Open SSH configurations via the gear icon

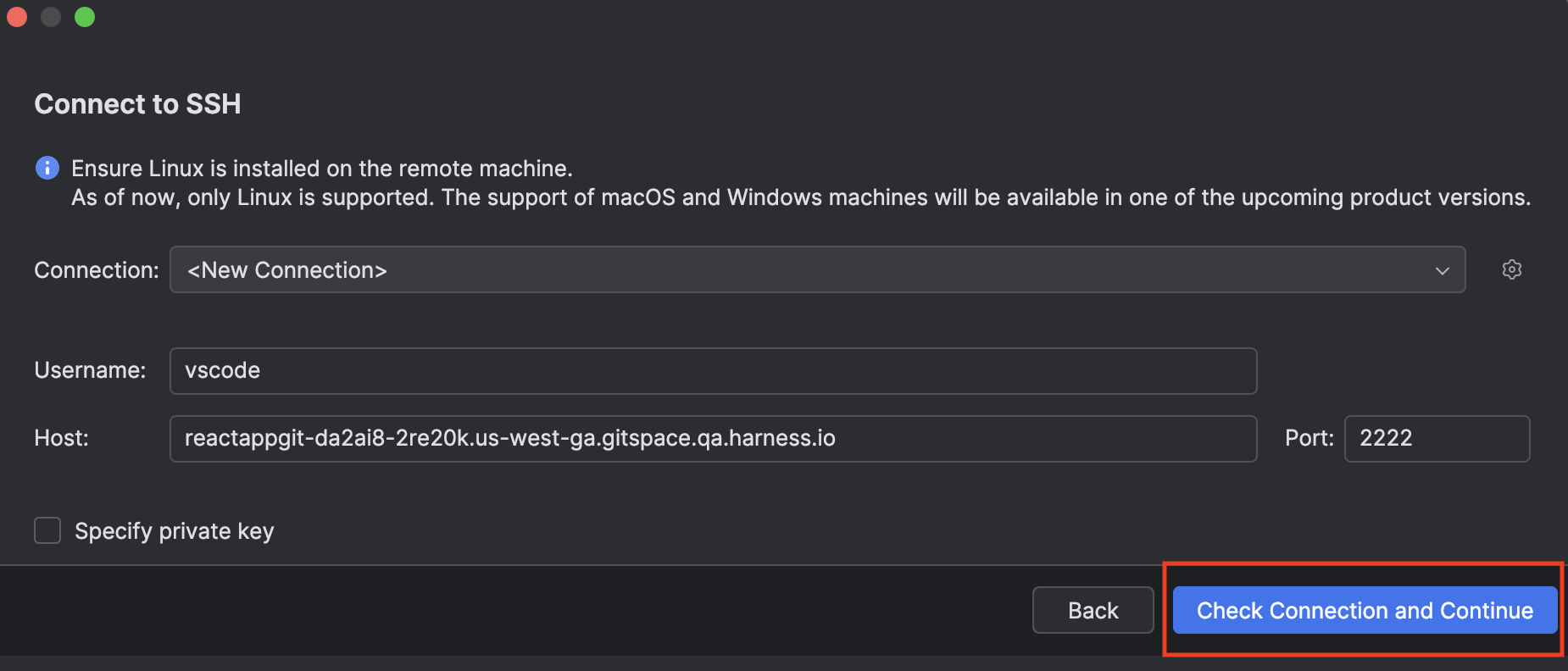[1511, 269]
